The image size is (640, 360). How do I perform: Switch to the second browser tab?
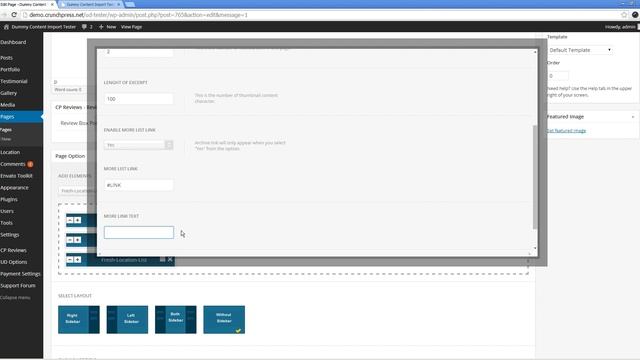coord(91,4)
